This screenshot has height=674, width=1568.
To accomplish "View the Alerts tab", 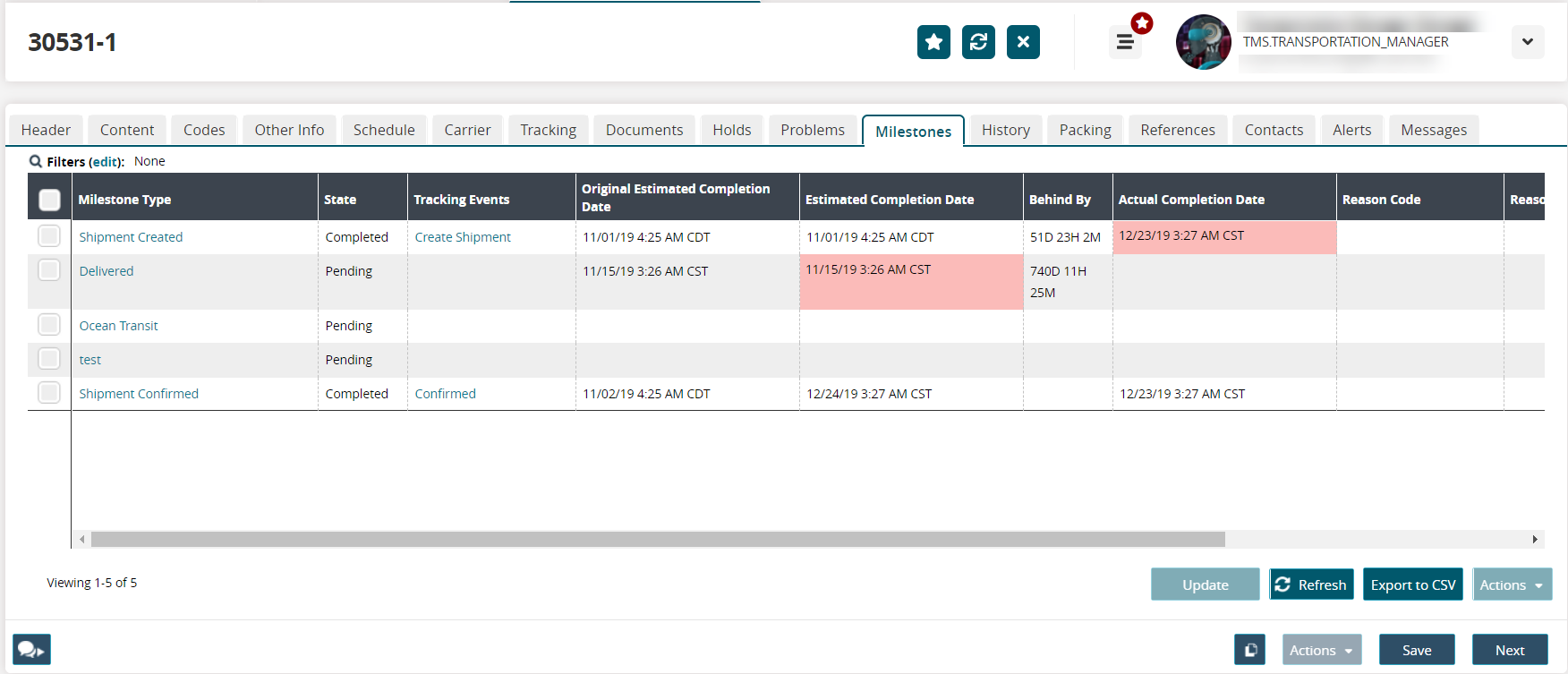I will 1351,130.
